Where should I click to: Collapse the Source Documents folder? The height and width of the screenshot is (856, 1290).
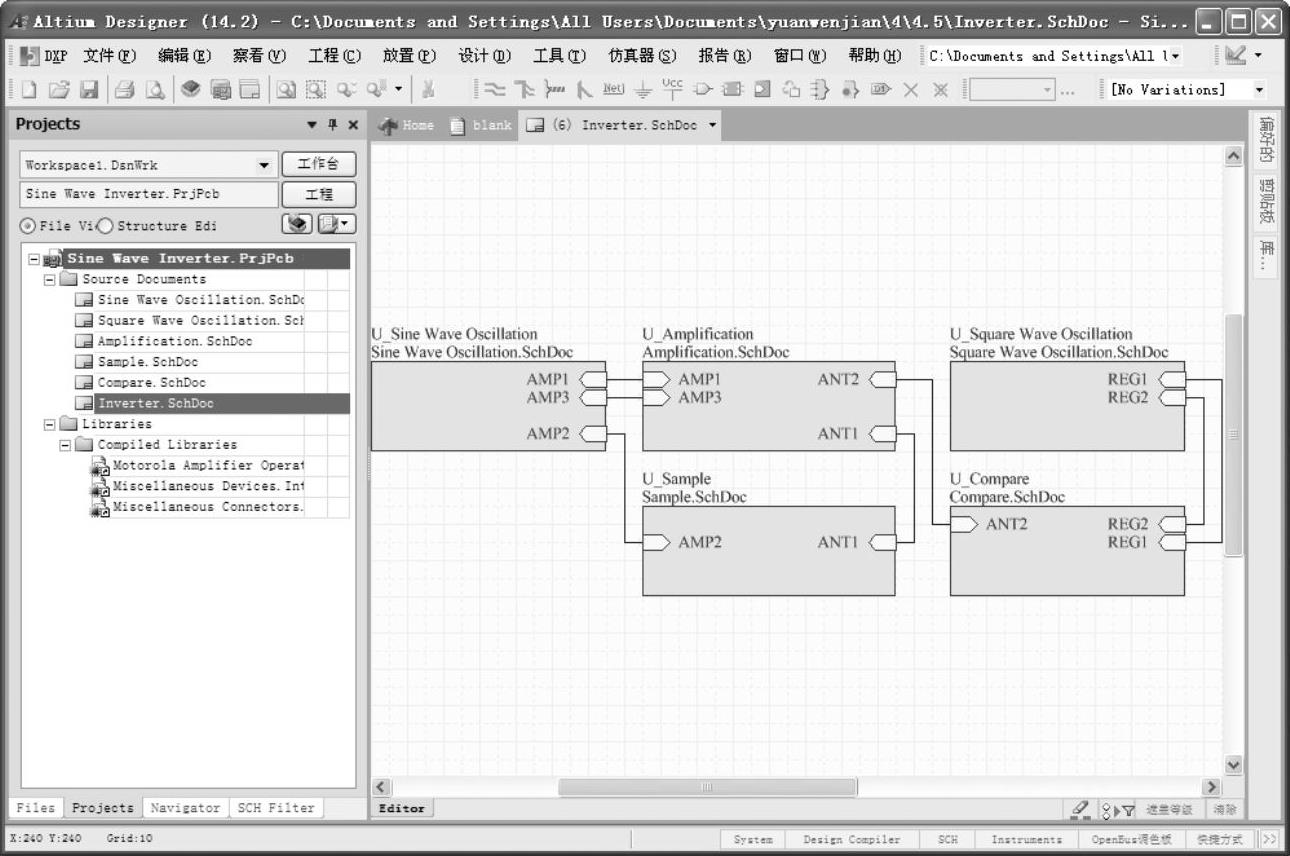pos(49,280)
